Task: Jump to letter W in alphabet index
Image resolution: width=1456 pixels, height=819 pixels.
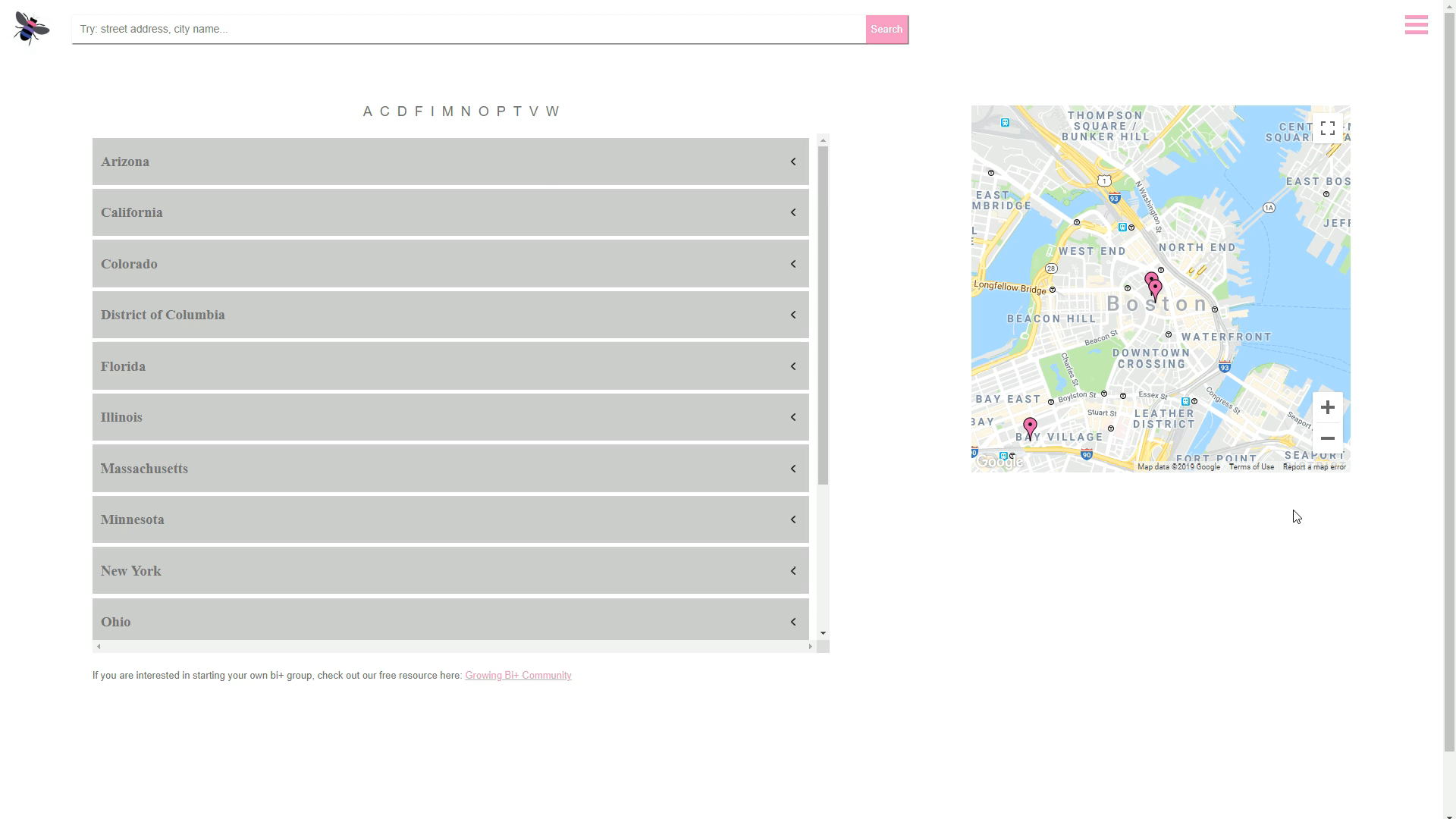Action: (552, 111)
